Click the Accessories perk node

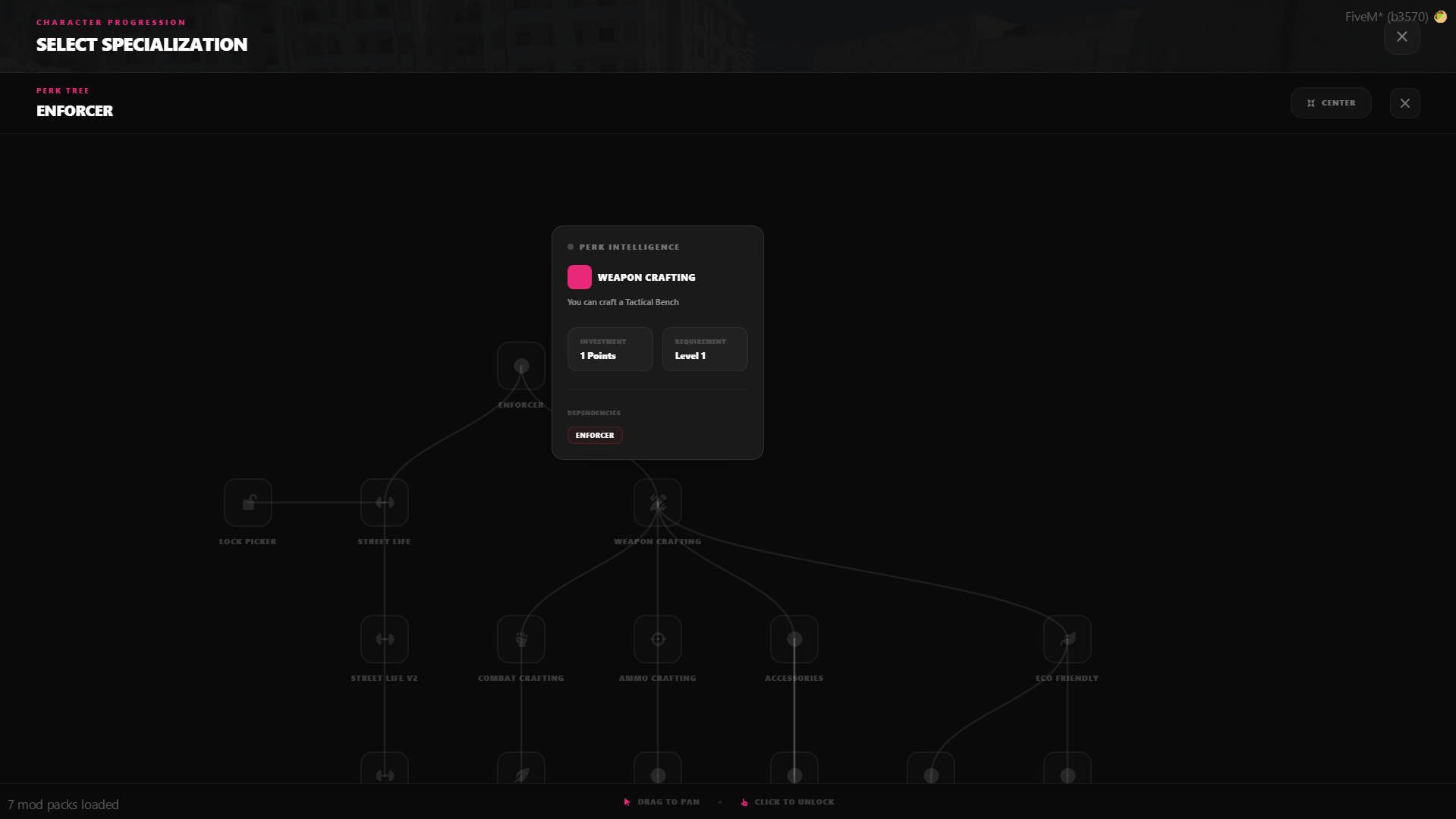pyautogui.click(x=794, y=639)
